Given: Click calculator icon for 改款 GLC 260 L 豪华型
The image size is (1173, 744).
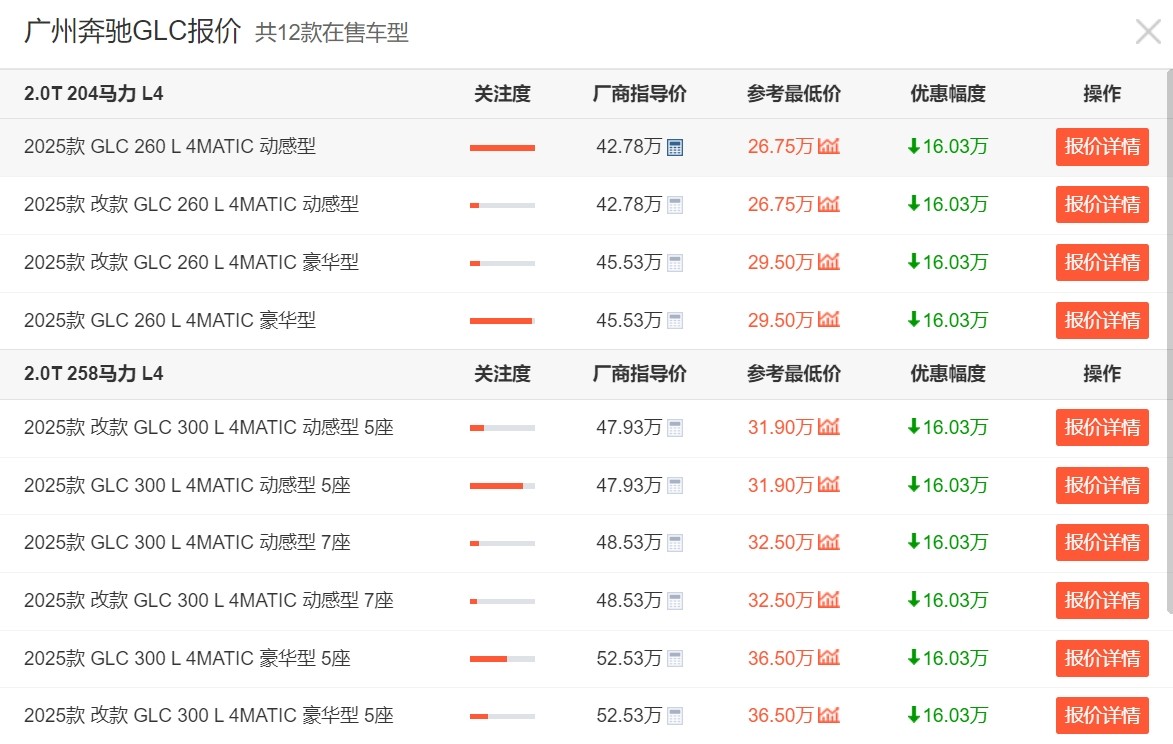Looking at the screenshot, I should 675,263.
